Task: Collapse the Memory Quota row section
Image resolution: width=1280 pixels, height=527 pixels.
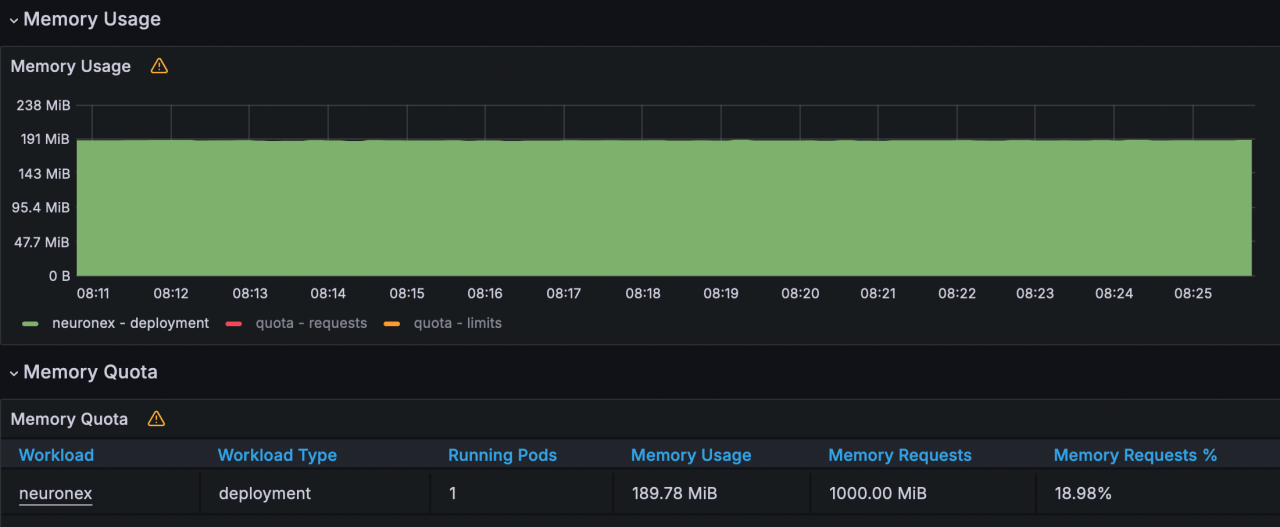Action: click(14, 373)
